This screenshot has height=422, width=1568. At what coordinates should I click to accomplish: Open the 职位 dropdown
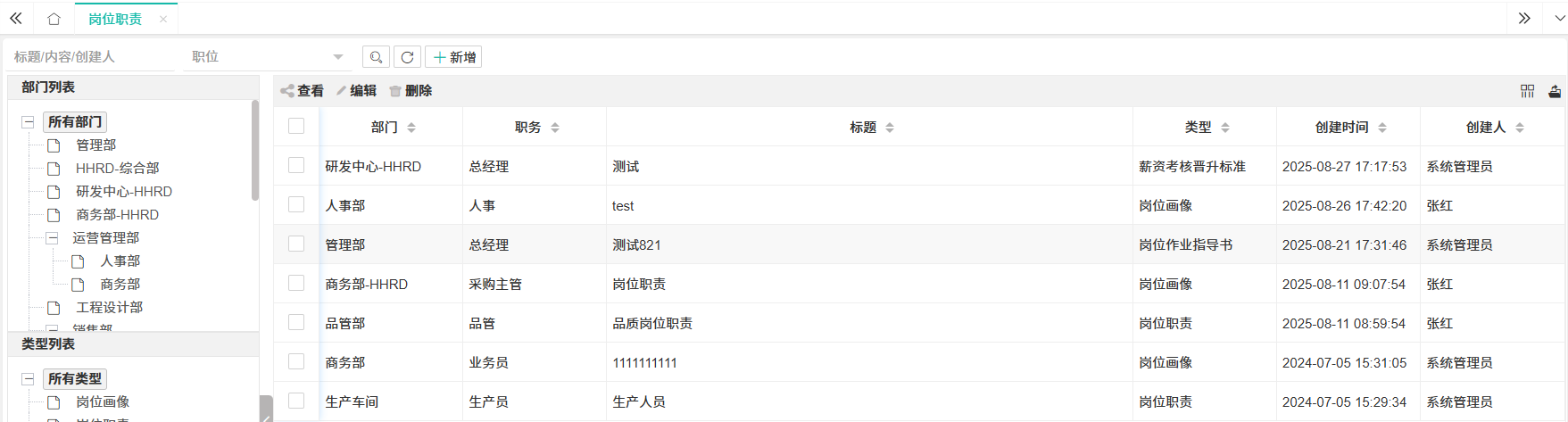point(267,57)
